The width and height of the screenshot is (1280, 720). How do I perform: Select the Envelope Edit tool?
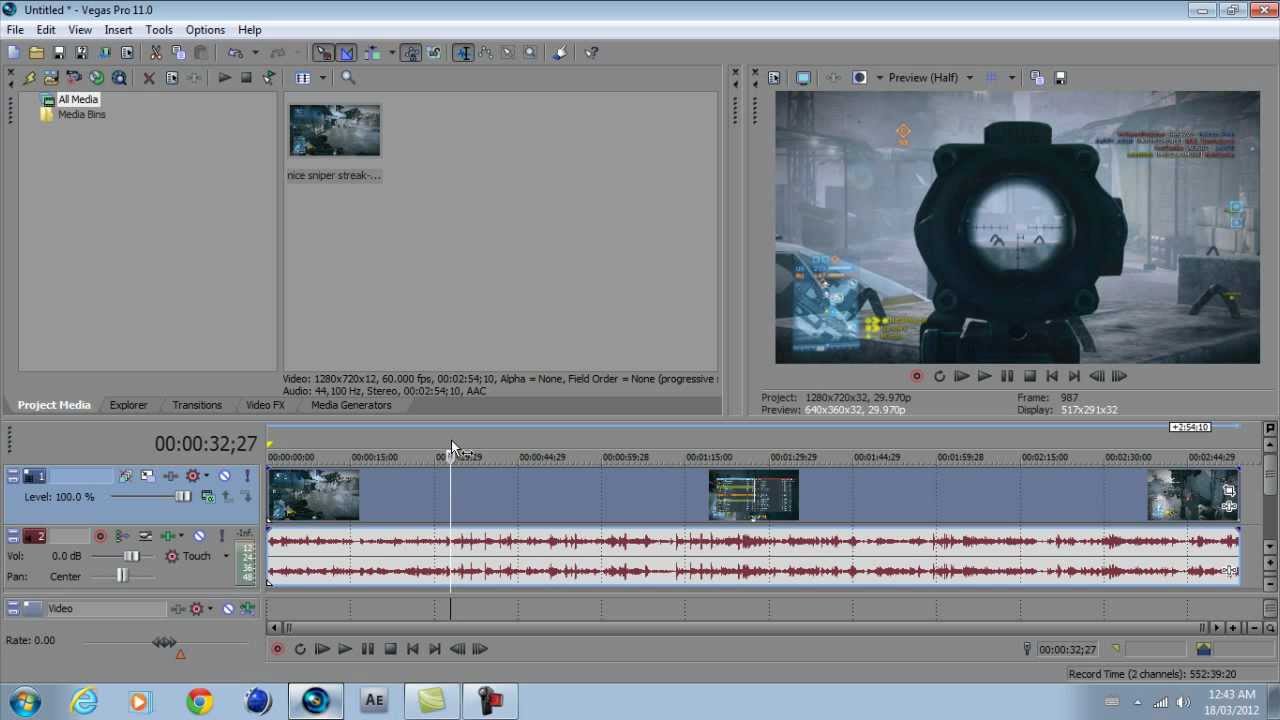486,53
